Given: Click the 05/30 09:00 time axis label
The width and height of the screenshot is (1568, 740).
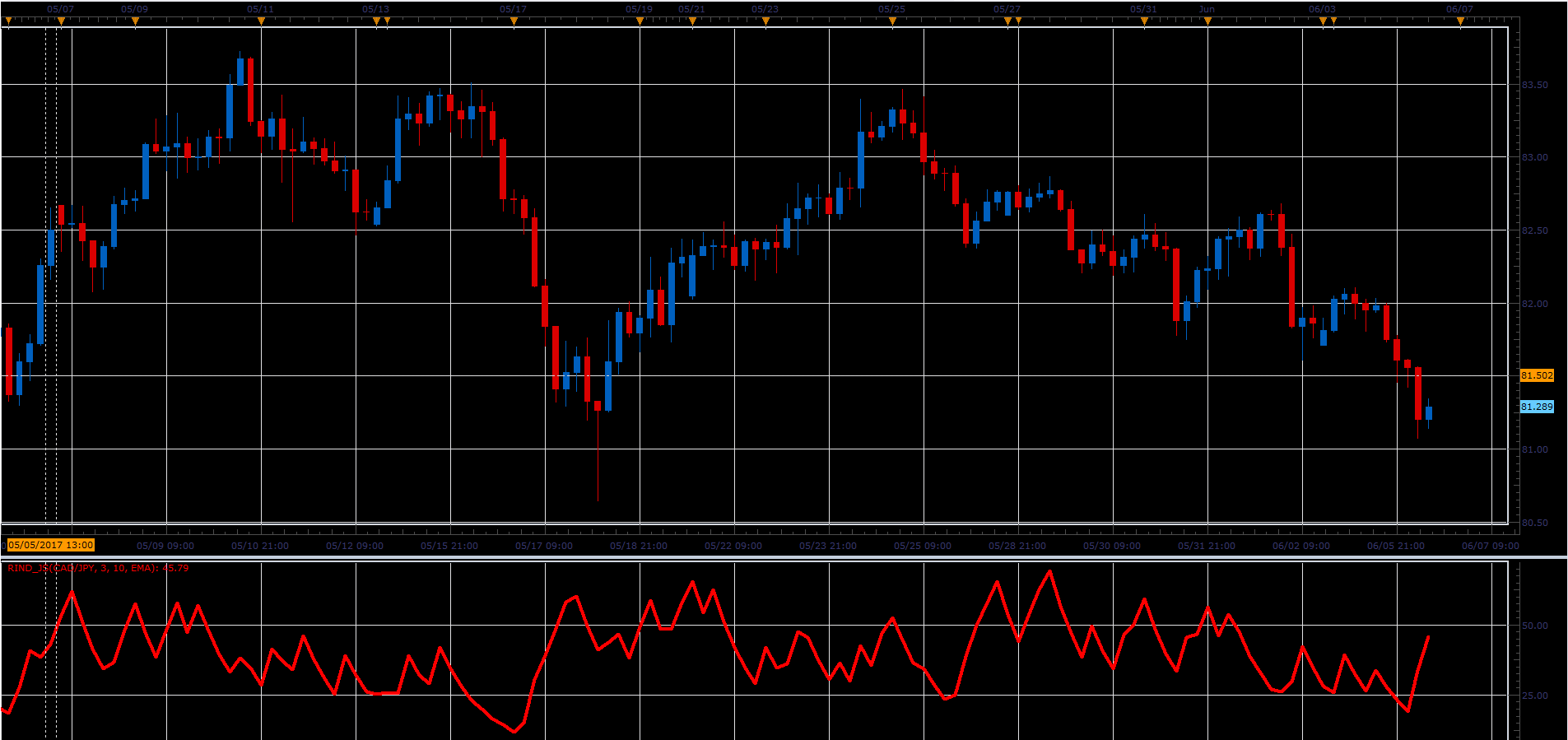Looking at the screenshot, I should [x=1112, y=546].
